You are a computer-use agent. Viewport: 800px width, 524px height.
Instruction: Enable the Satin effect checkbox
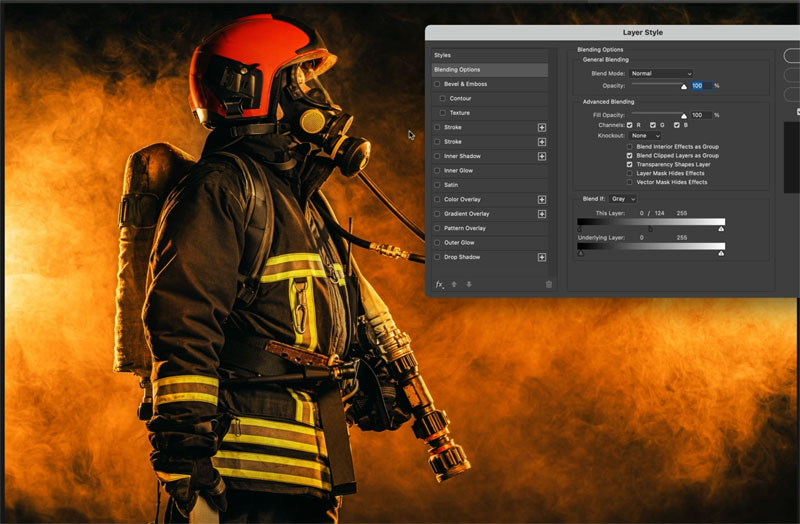[x=437, y=185]
